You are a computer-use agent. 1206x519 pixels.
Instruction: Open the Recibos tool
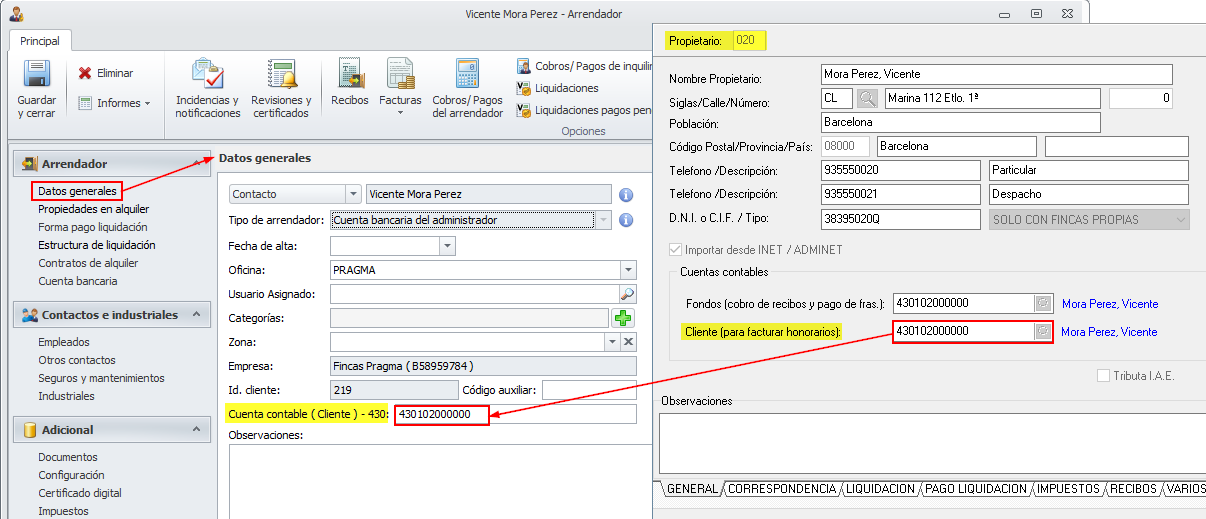coord(350,83)
